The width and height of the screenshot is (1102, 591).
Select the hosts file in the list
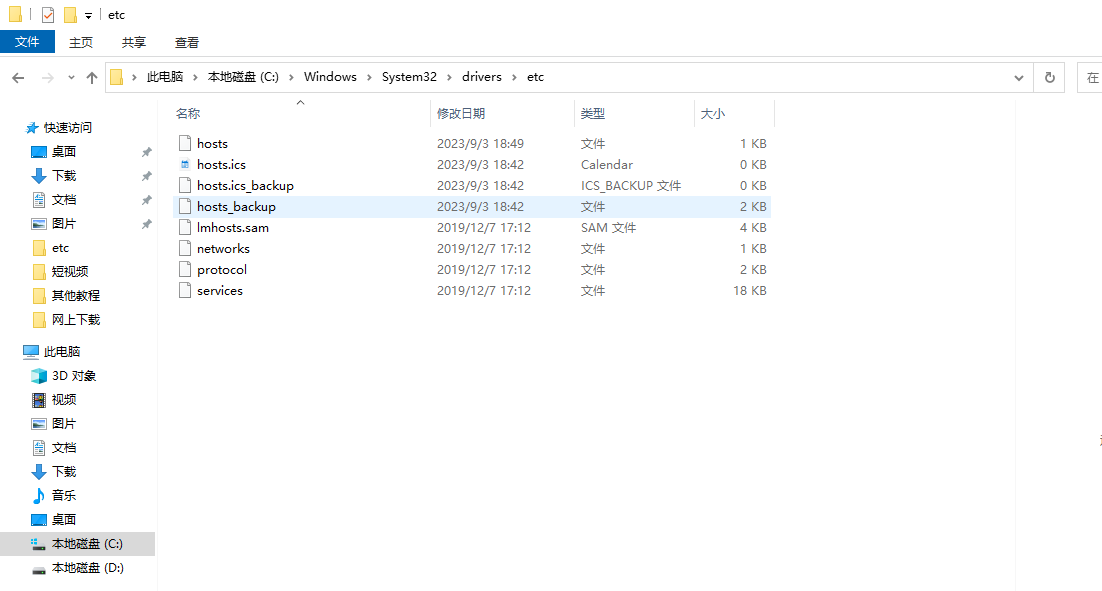213,143
